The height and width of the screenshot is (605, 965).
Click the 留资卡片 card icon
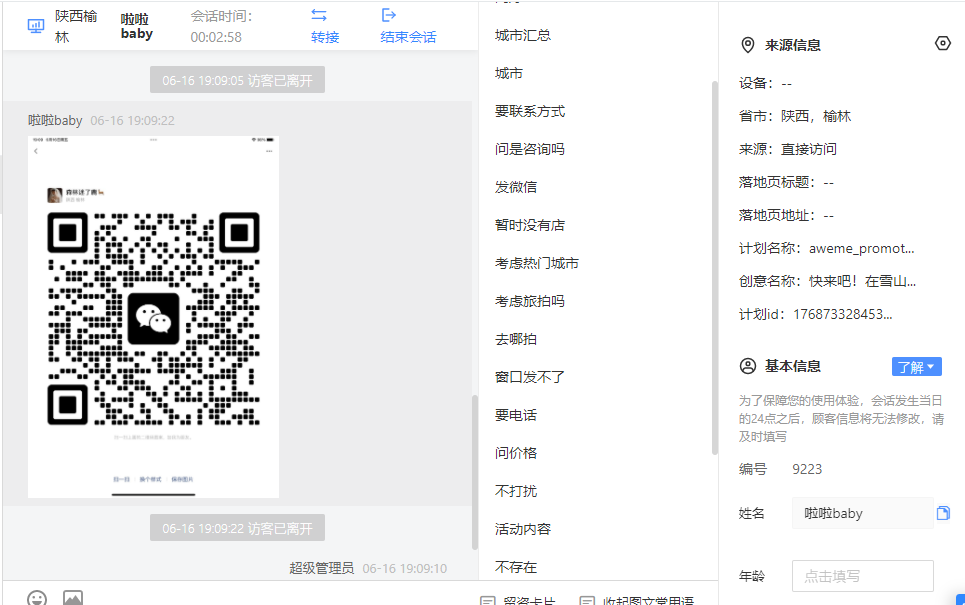(x=487, y=601)
